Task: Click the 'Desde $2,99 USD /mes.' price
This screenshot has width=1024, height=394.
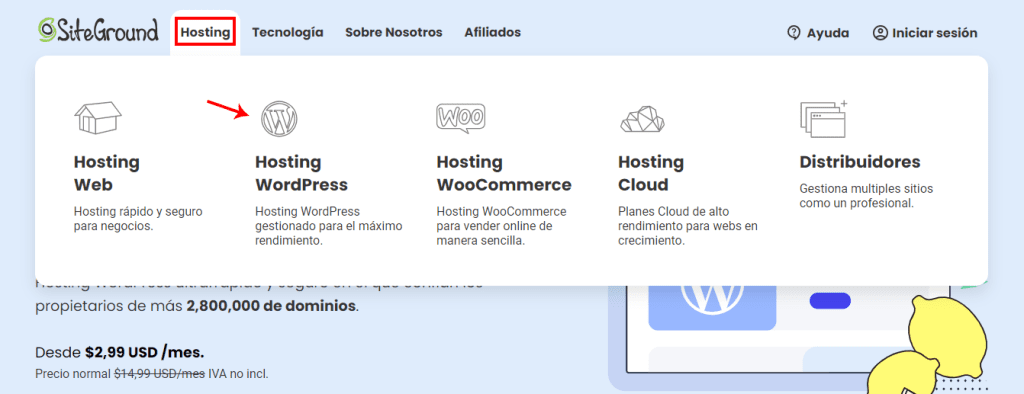Action: click(120, 353)
